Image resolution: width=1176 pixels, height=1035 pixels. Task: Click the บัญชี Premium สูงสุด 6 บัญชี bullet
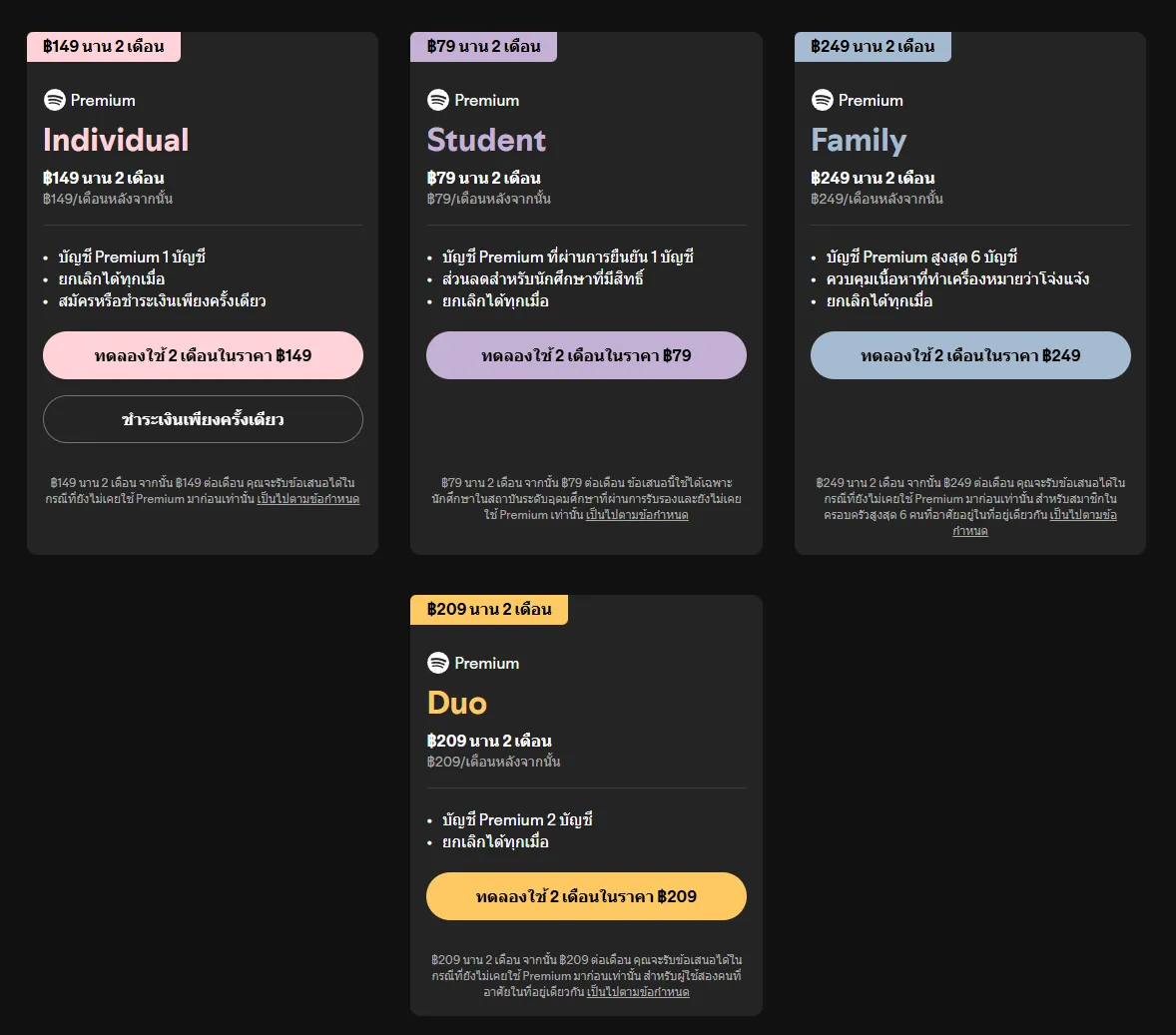tap(921, 258)
